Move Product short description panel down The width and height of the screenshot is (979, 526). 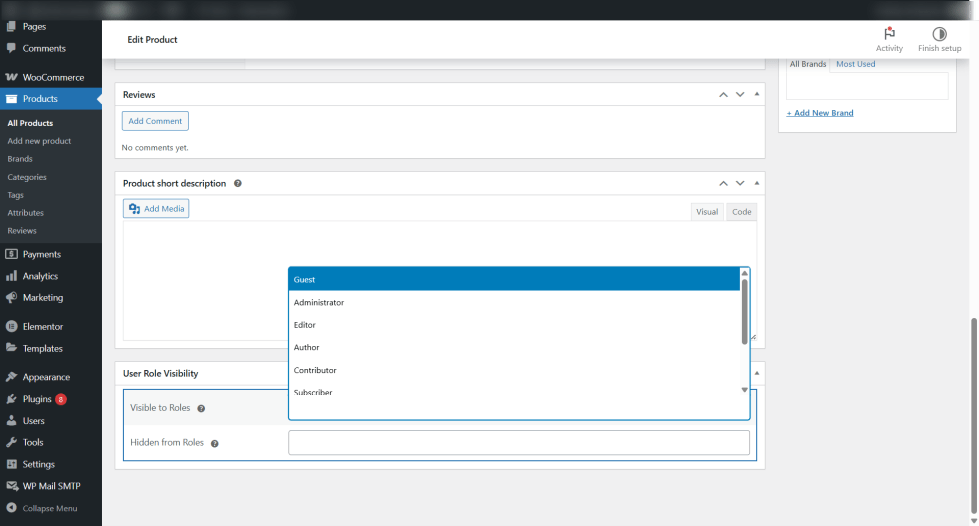click(x=740, y=184)
